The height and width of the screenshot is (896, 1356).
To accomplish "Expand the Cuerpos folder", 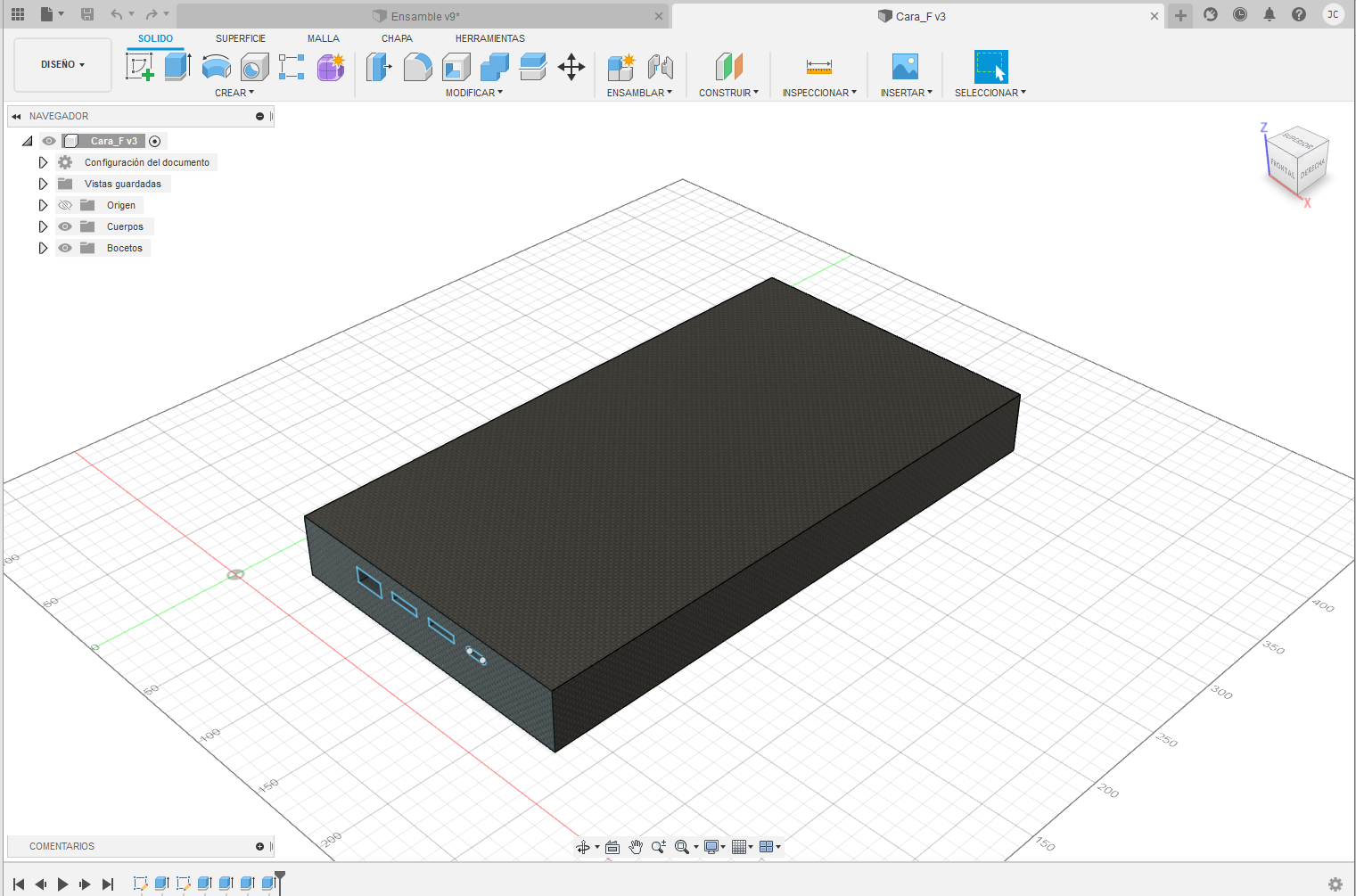I will pyautogui.click(x=43, y=226).
